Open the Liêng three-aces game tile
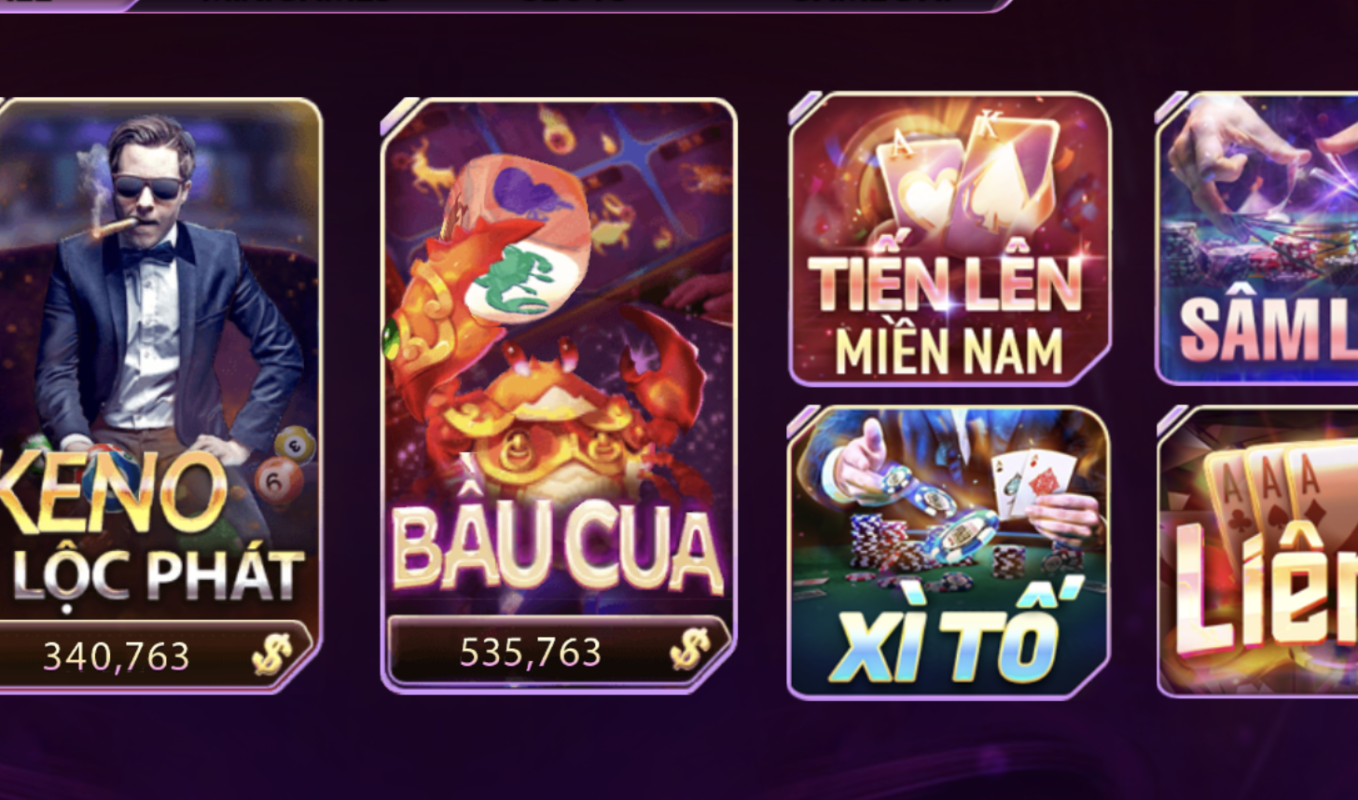Screen dimensions: 1358x800 [1258, 552]
